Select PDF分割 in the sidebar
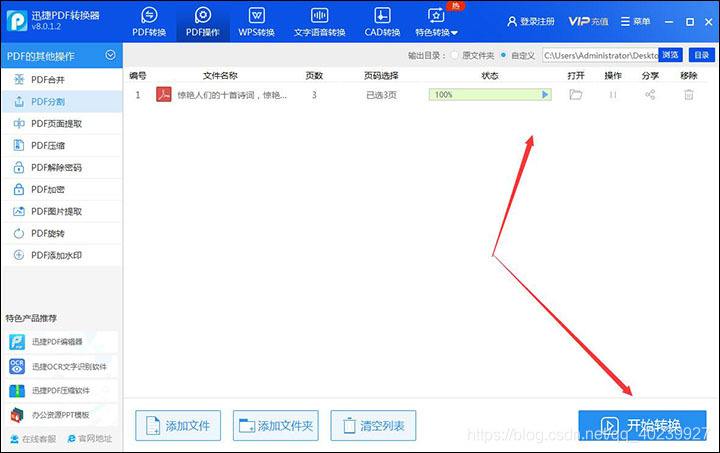This screenshot has width=720, height=453. [x=62, y=101]
